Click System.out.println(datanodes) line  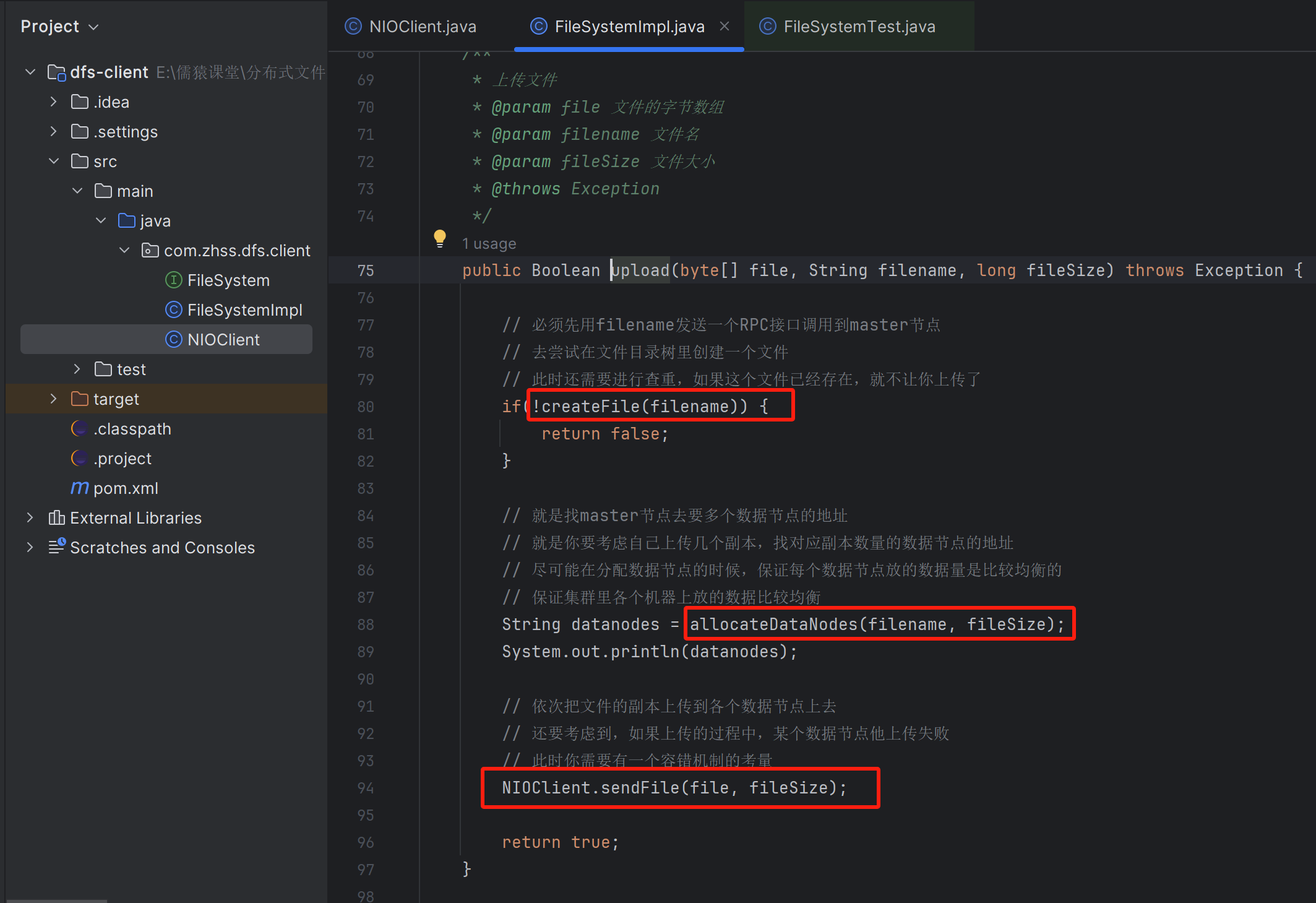pos(650,652)
